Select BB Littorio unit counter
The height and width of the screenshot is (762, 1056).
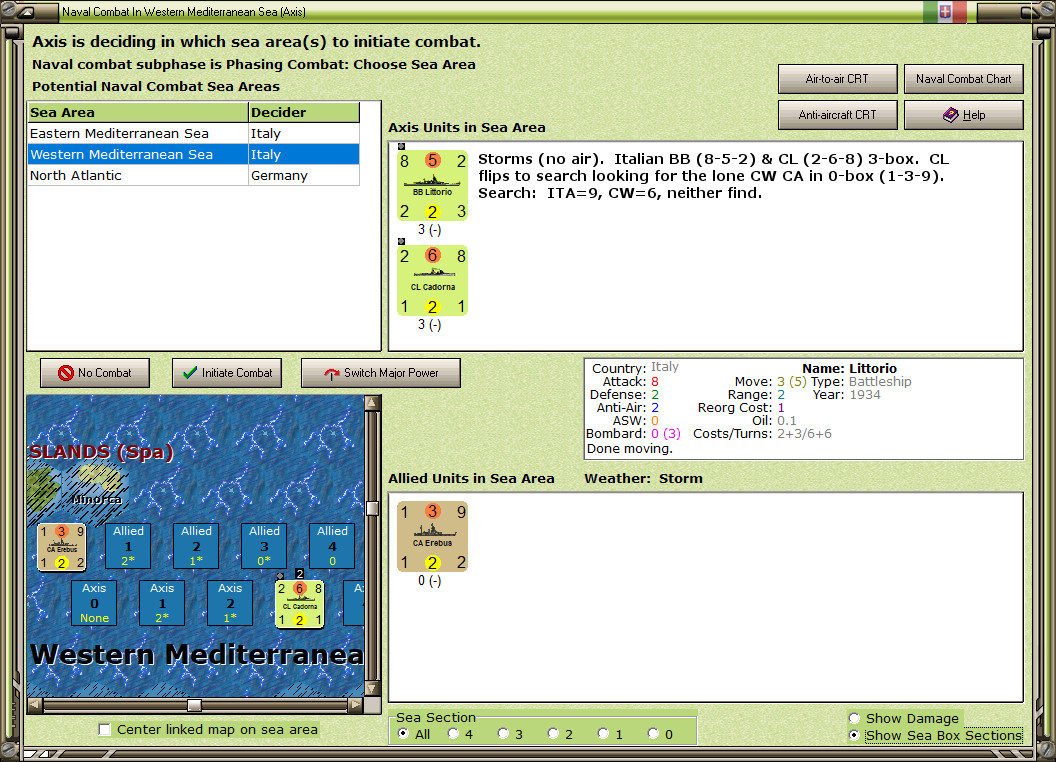pyautogui.click(x=432, y=185)
